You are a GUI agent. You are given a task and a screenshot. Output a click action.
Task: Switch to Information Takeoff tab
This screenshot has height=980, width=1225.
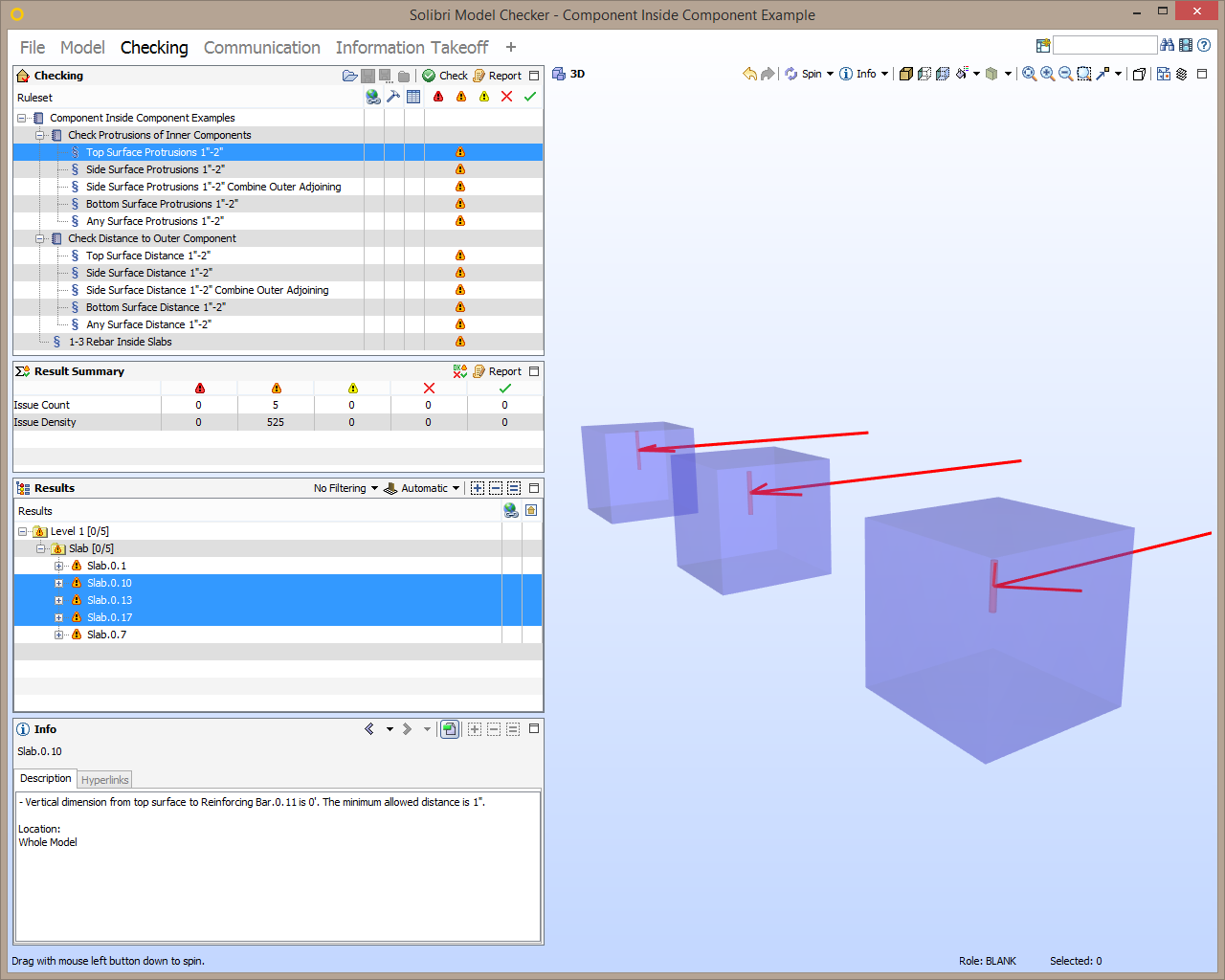412,47
